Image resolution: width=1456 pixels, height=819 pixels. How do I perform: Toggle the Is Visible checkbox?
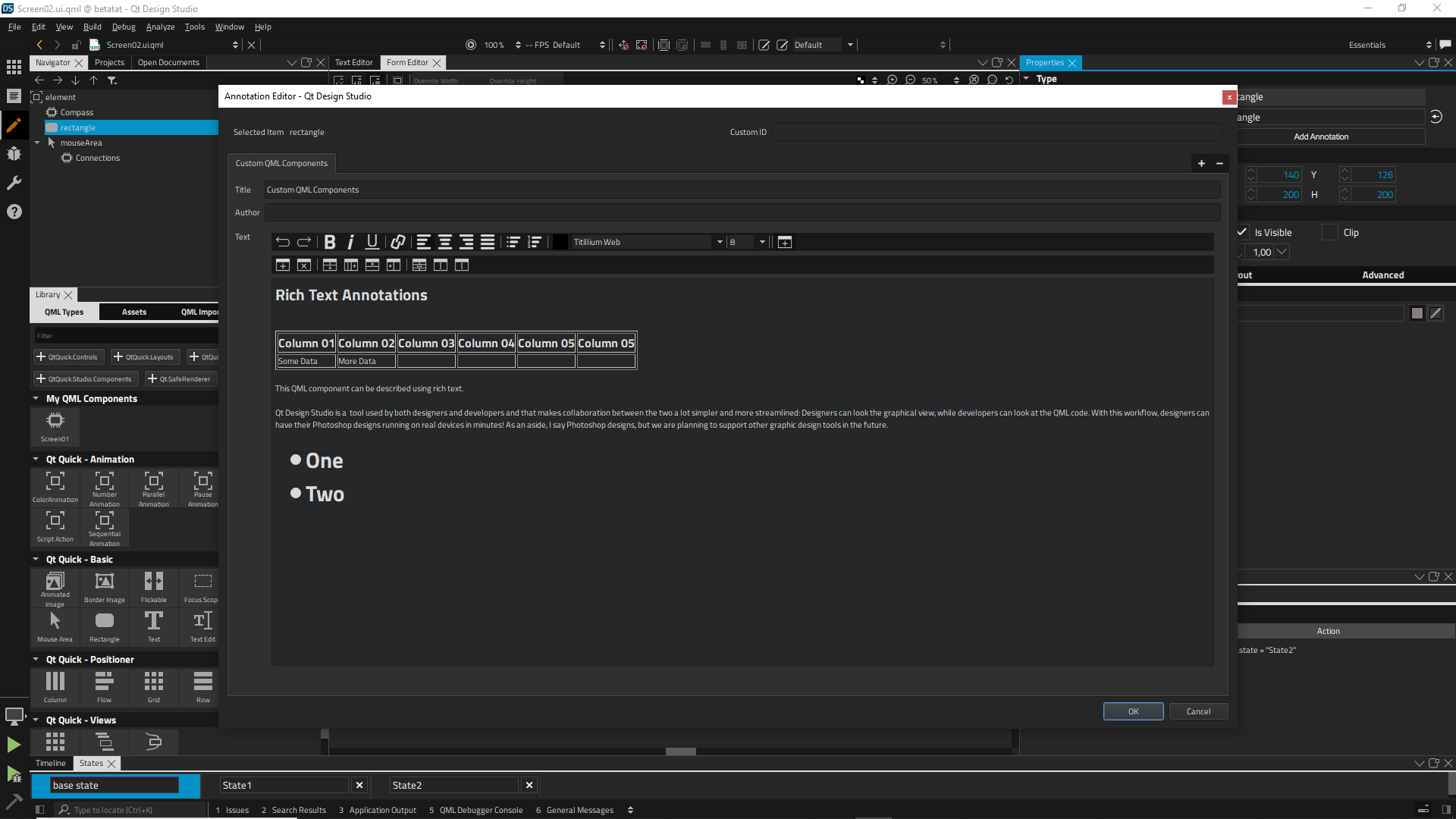click(x=1242, y=232)
